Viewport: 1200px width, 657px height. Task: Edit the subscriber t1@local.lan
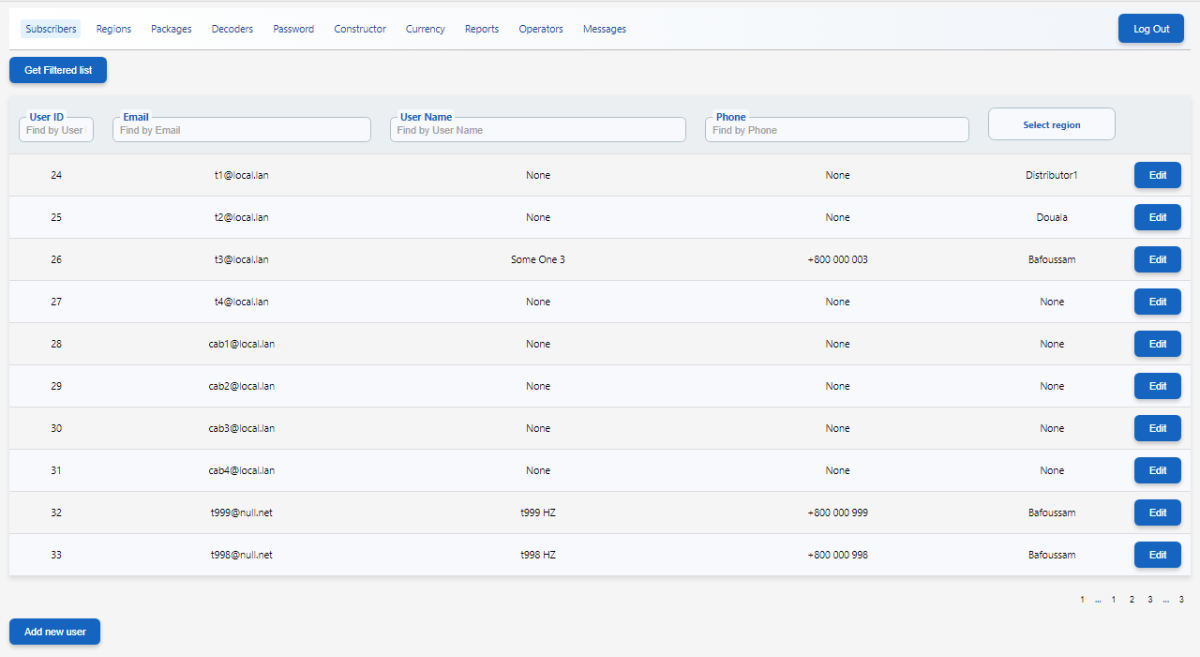1157,175
